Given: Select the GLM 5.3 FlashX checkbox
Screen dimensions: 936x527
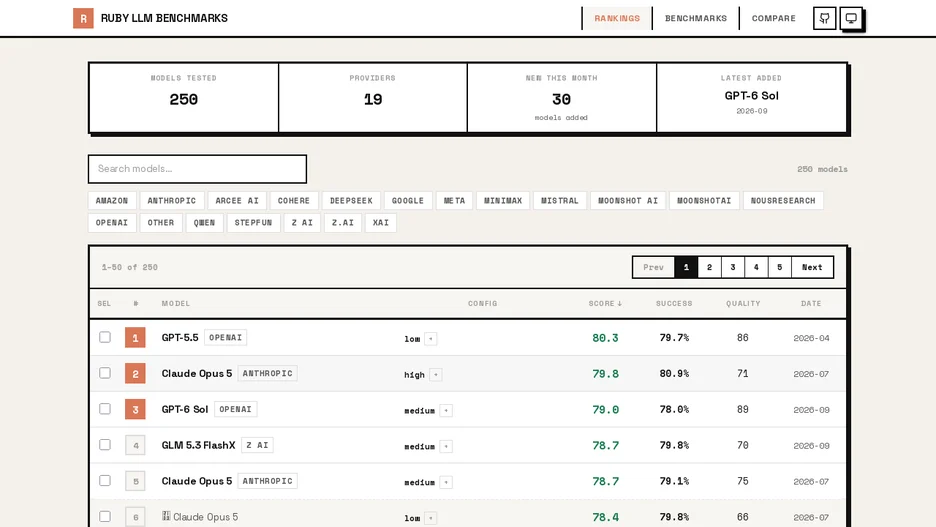Looking at the screenshot, I should 105,445.
